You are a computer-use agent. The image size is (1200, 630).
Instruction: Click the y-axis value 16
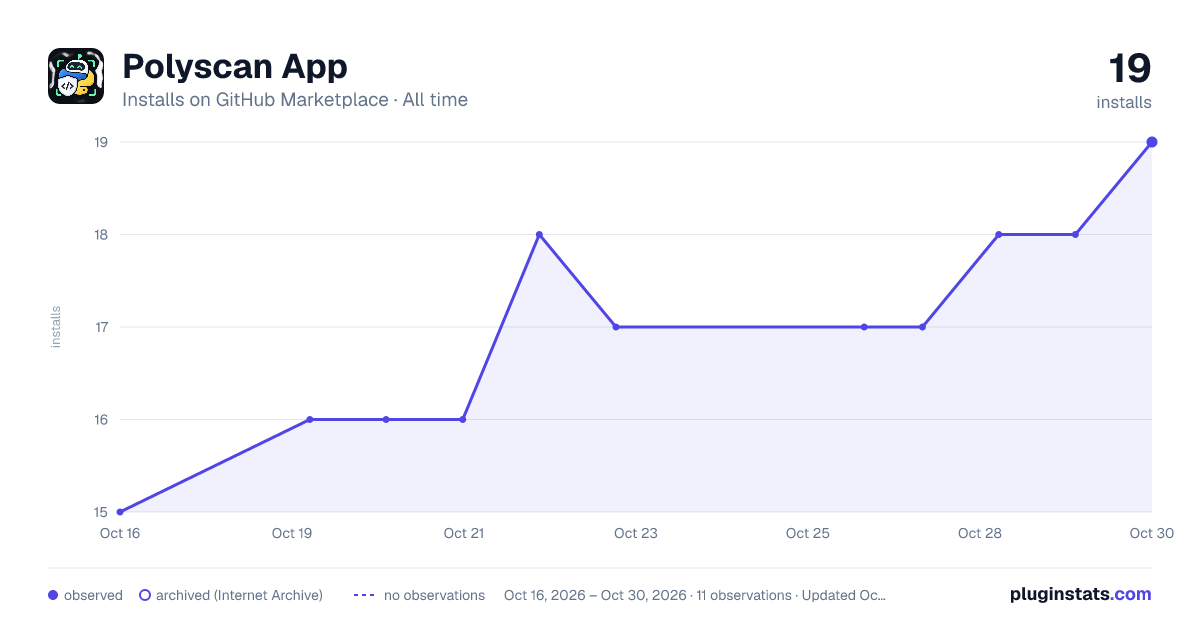pos(101,420)
